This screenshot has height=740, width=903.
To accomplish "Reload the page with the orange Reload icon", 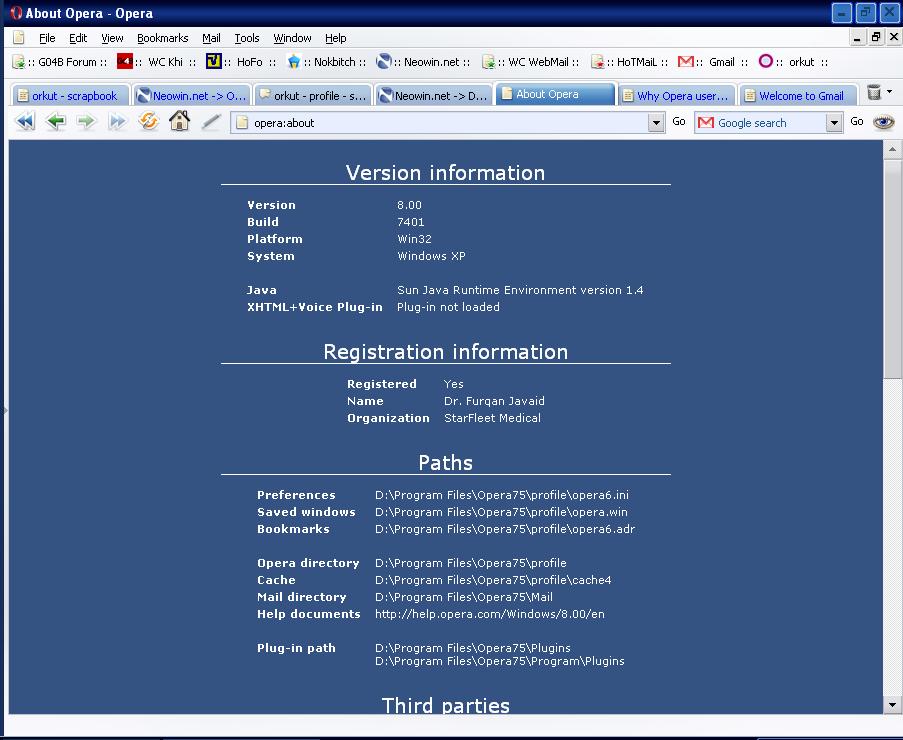I will (148, 122).
